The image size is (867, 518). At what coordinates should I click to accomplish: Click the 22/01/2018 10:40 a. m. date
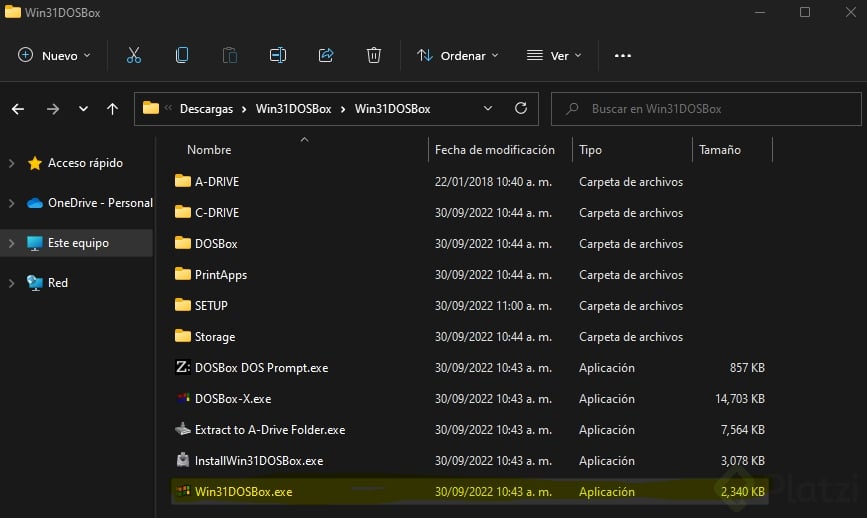[x=493, y=181]
